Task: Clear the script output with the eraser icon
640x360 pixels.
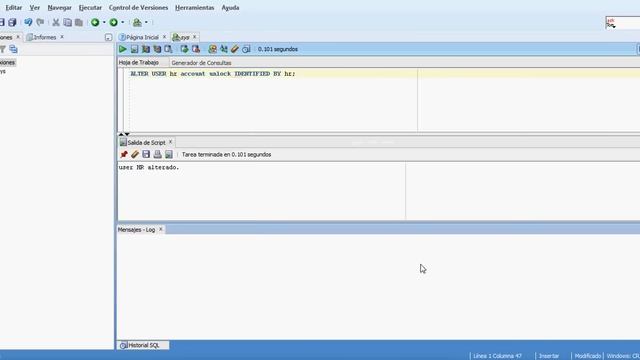Action: click(x=135, y=154)
